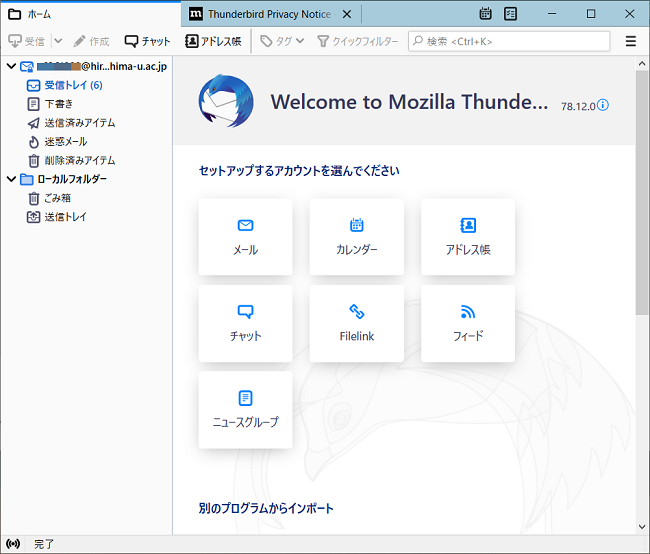This screenshot has height=554, width=650.
Task: Click the scrollbar down arrow
Action: [642, 527]
